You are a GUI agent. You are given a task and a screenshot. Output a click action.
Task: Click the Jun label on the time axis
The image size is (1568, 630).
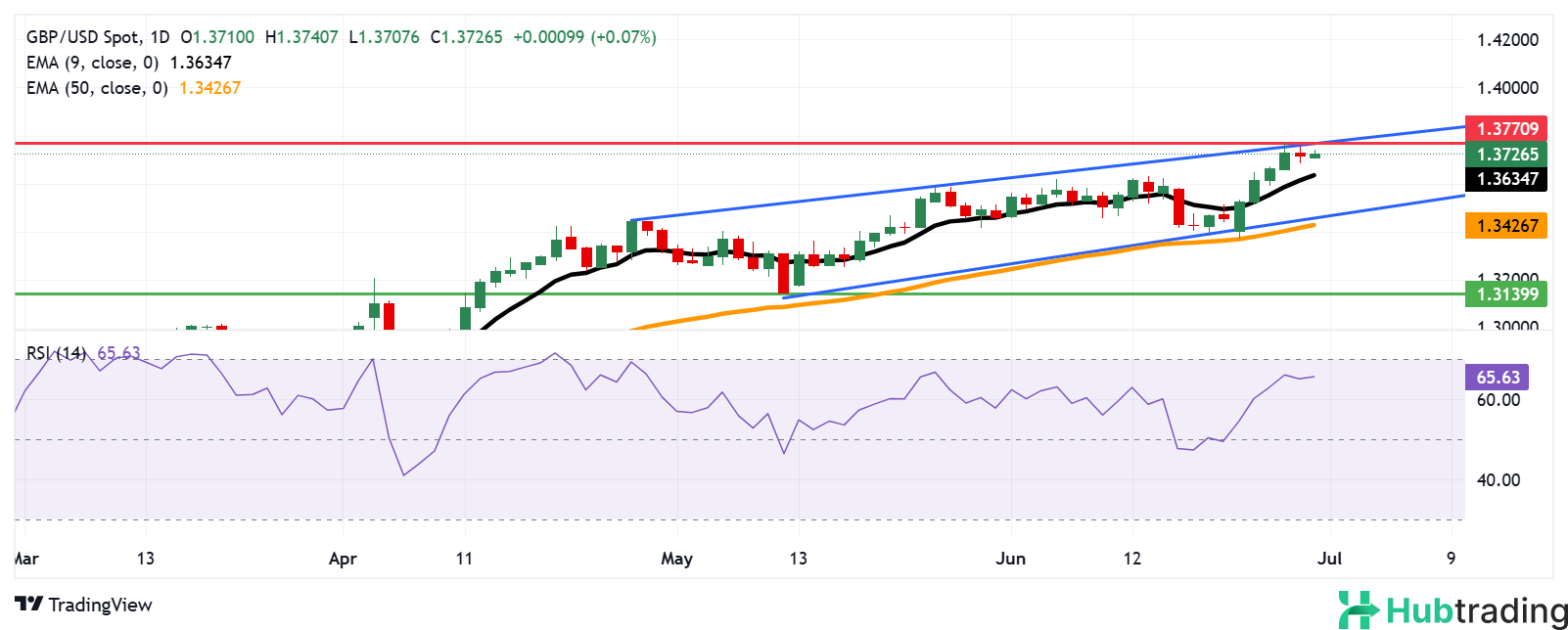1010,559
